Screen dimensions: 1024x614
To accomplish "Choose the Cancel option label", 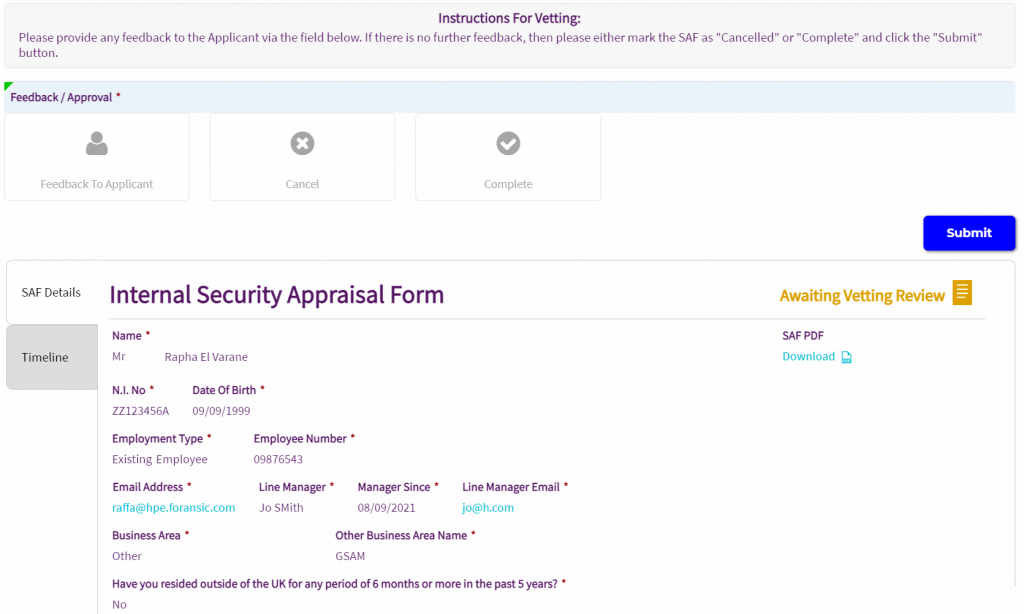I will 302,184.
